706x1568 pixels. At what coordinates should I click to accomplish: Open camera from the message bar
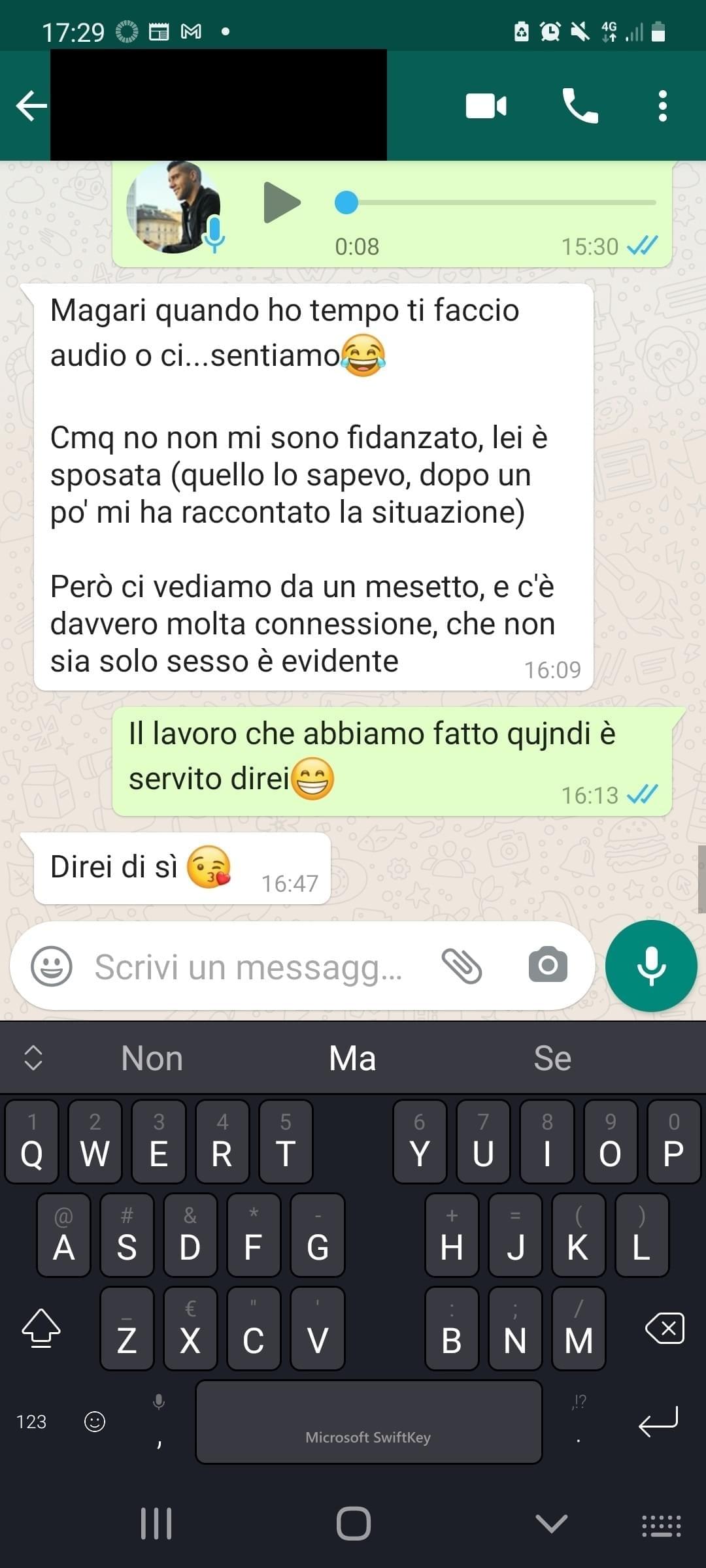[548, 964]
